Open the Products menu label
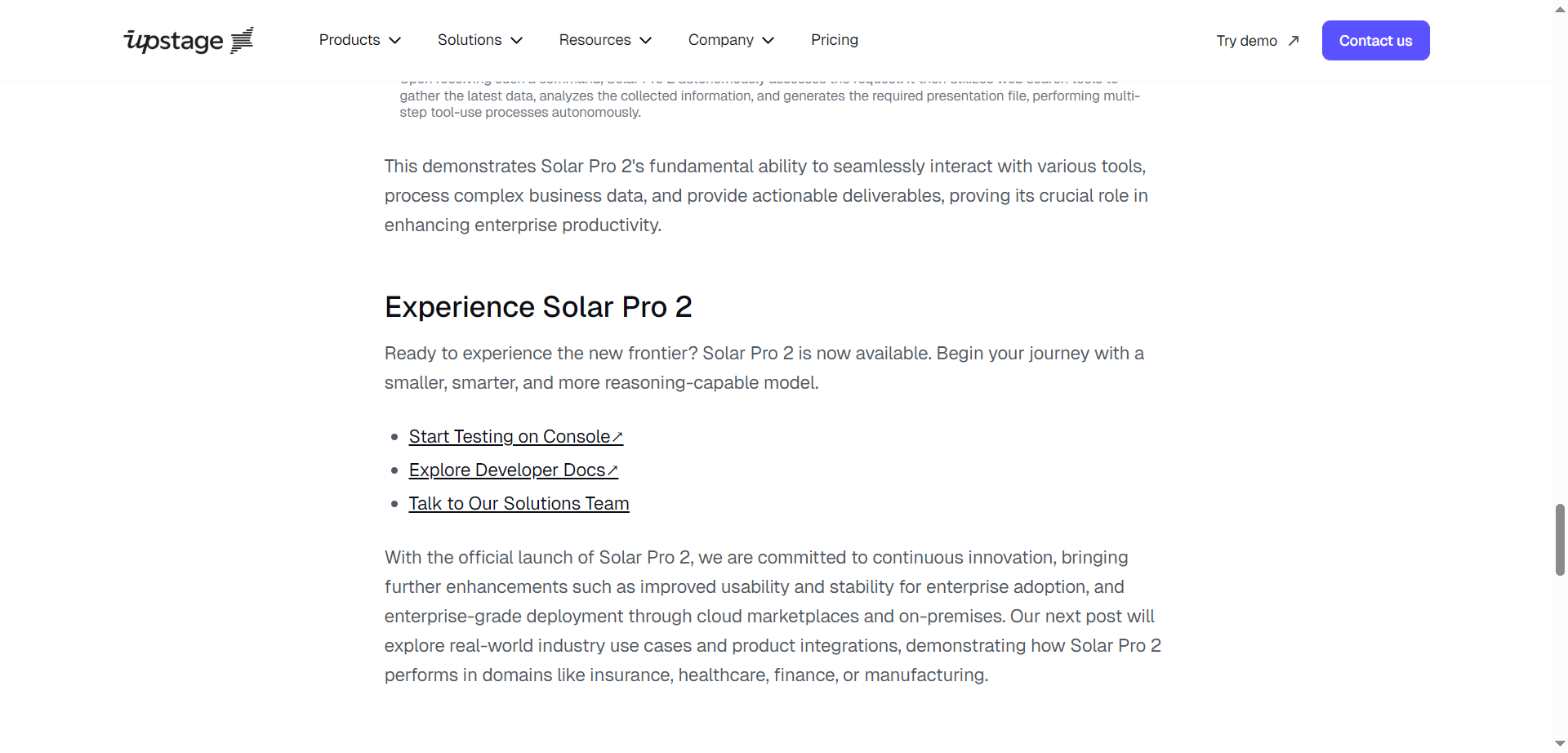The width and height of the screenshot is (1568, 753). [x=350, y=40]
